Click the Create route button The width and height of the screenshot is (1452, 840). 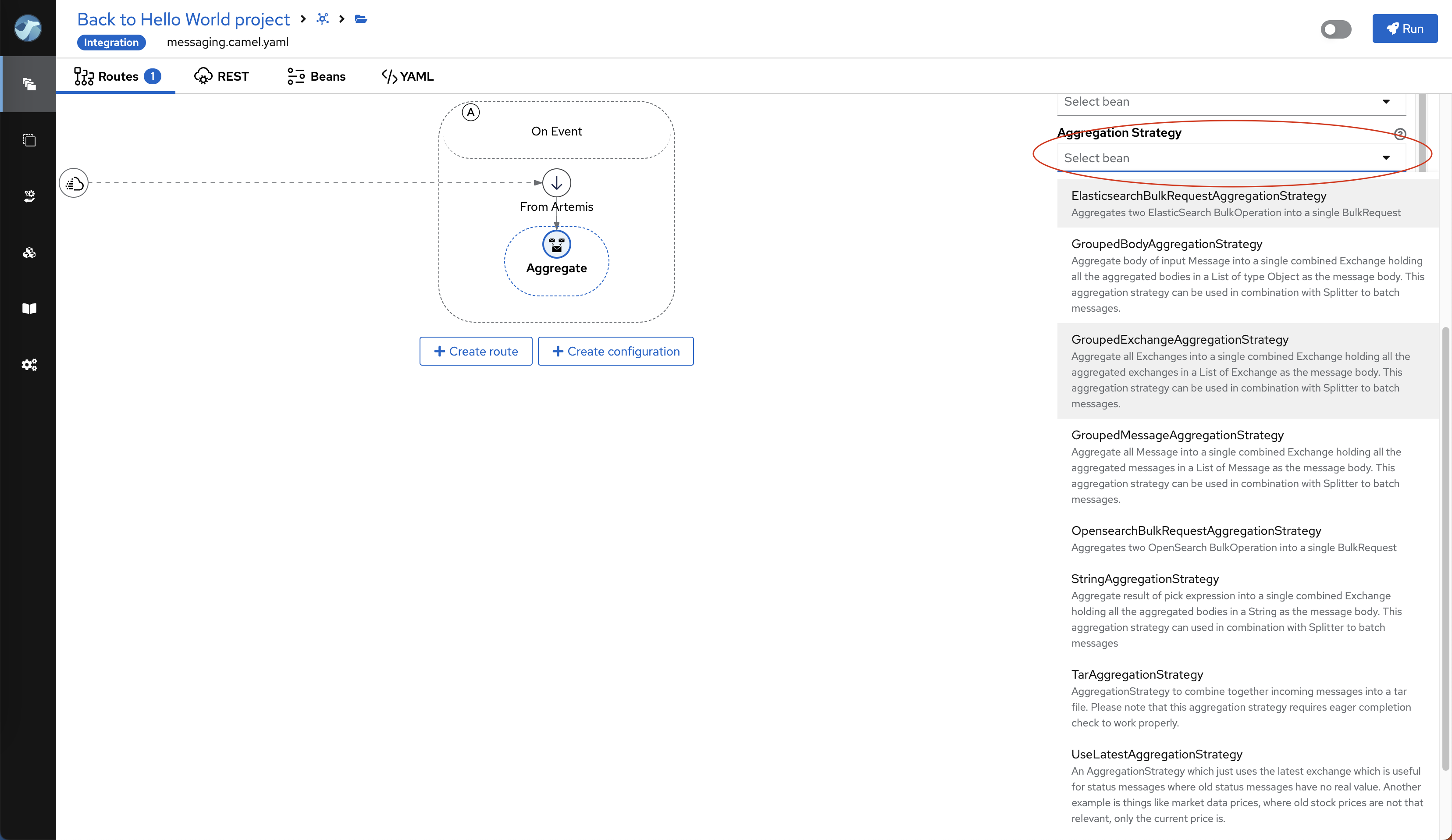pyautogui.click(x=475, y=351)
